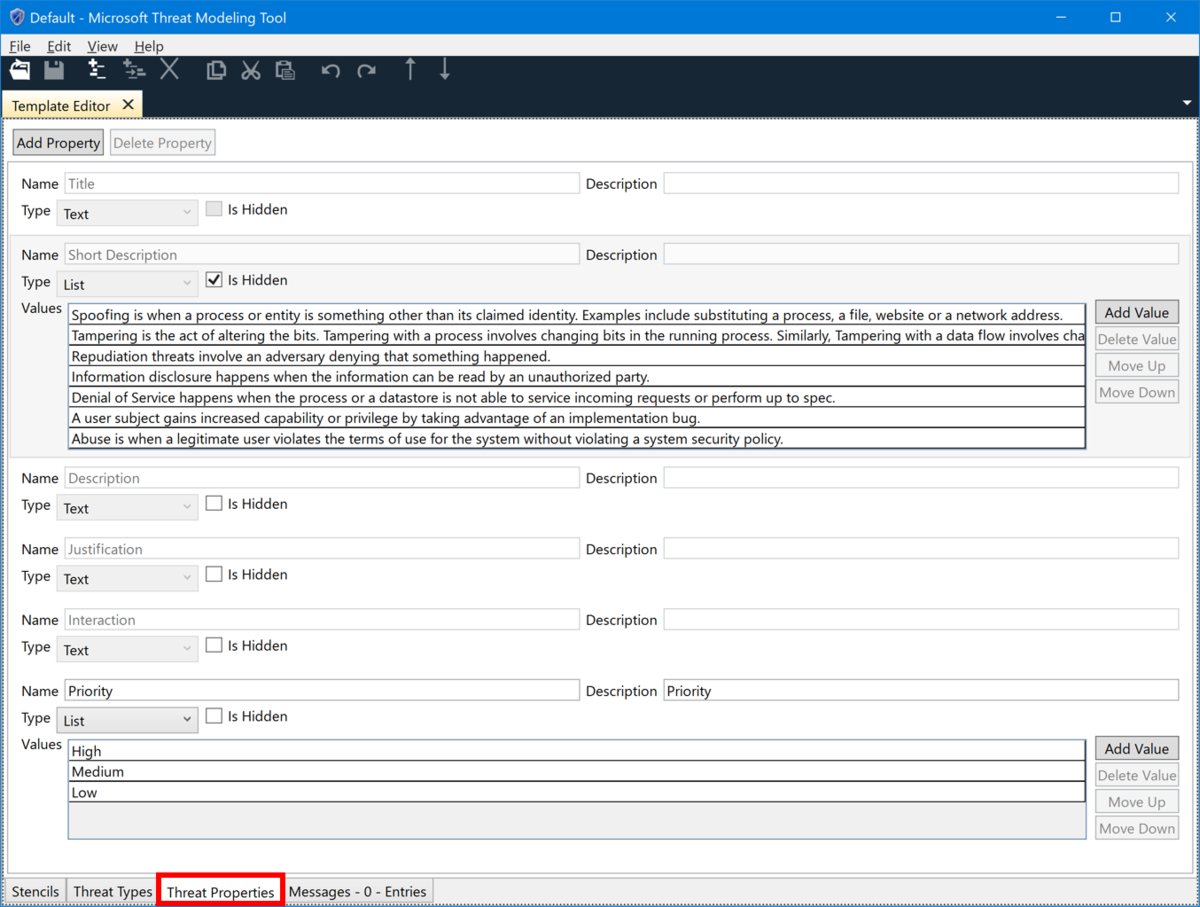
Task: Click the Add Property button
Action: tap(58, 143)
